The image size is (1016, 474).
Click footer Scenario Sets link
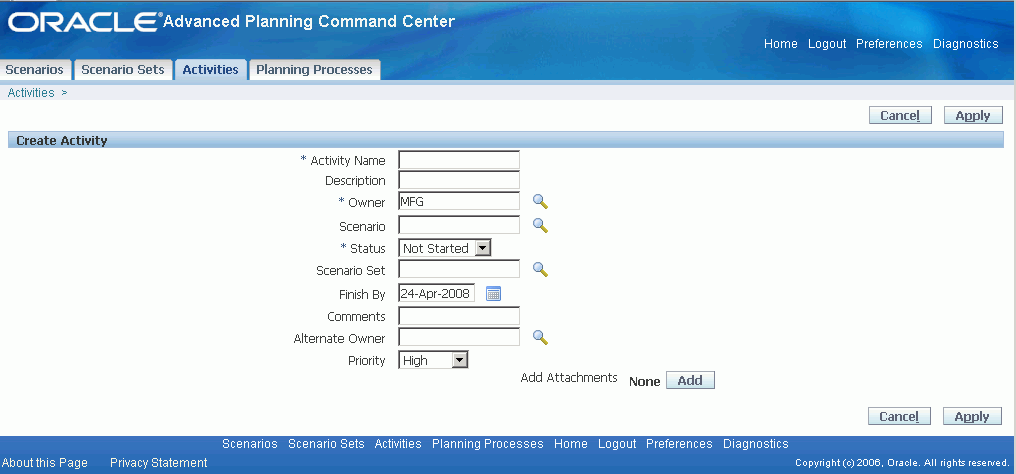[326, 444]
